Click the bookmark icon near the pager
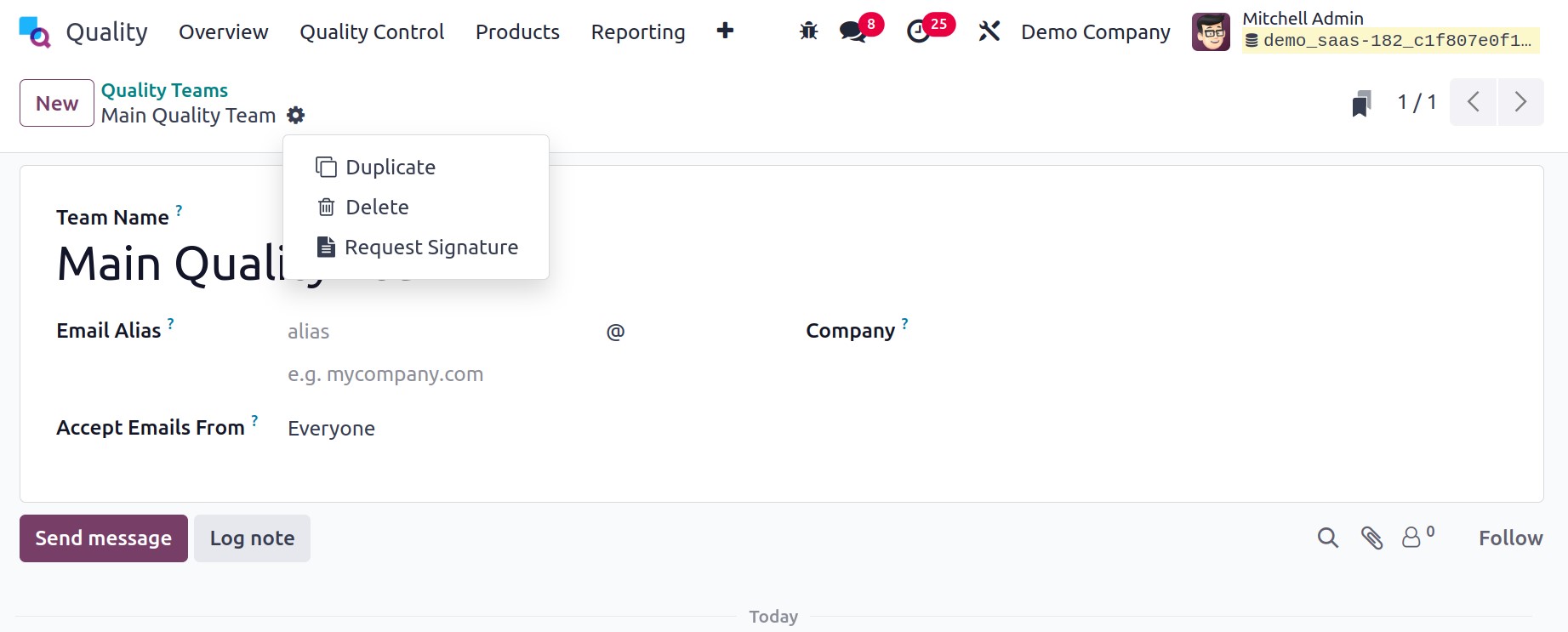Image resolution: width=1568 pixels, height=632 pixels. pos(1361,104)
